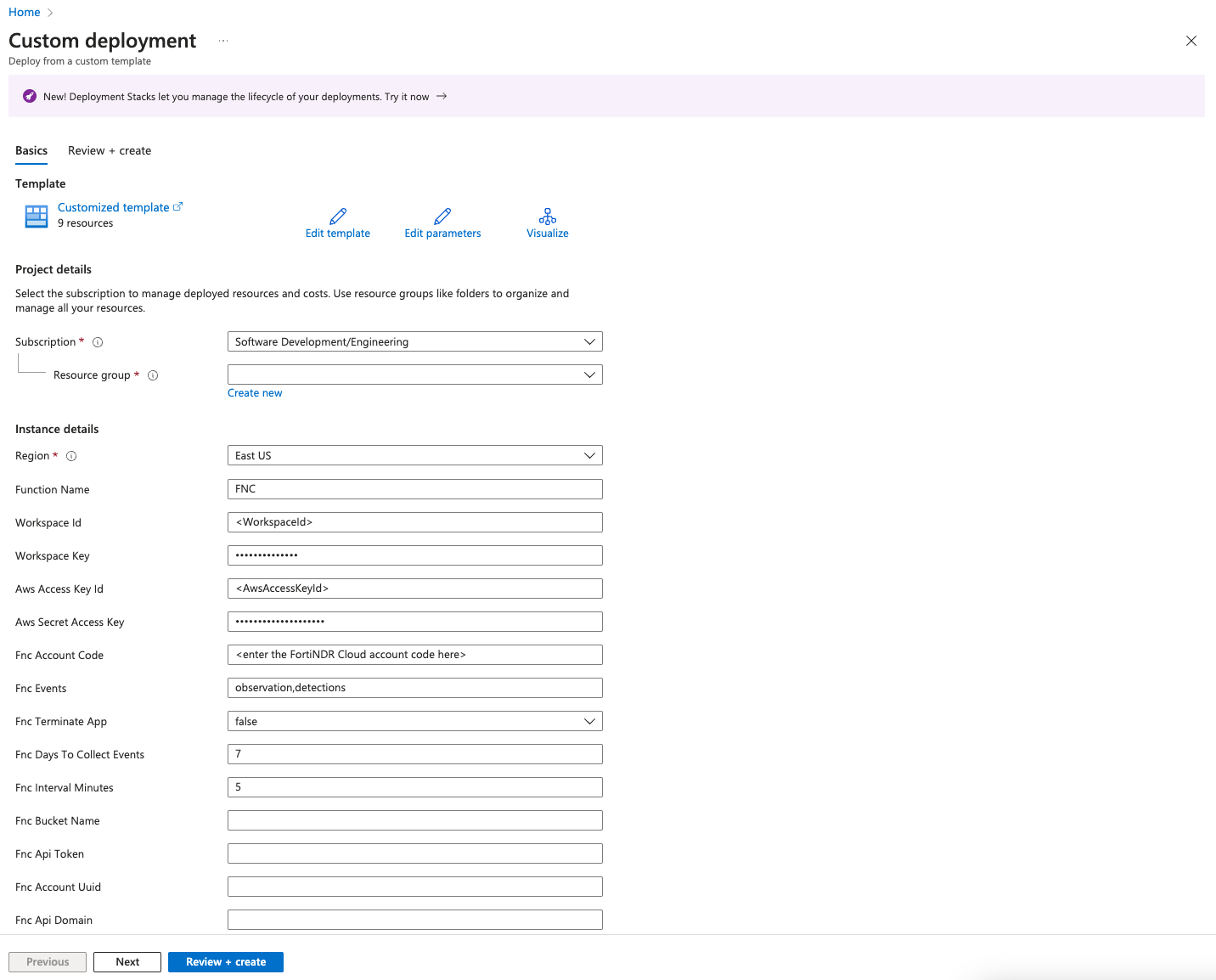Image resolution: width=1216 pixels, height=980 pixels.
Task: Select the Edit template pencil icon
Action: pos(337,217)
